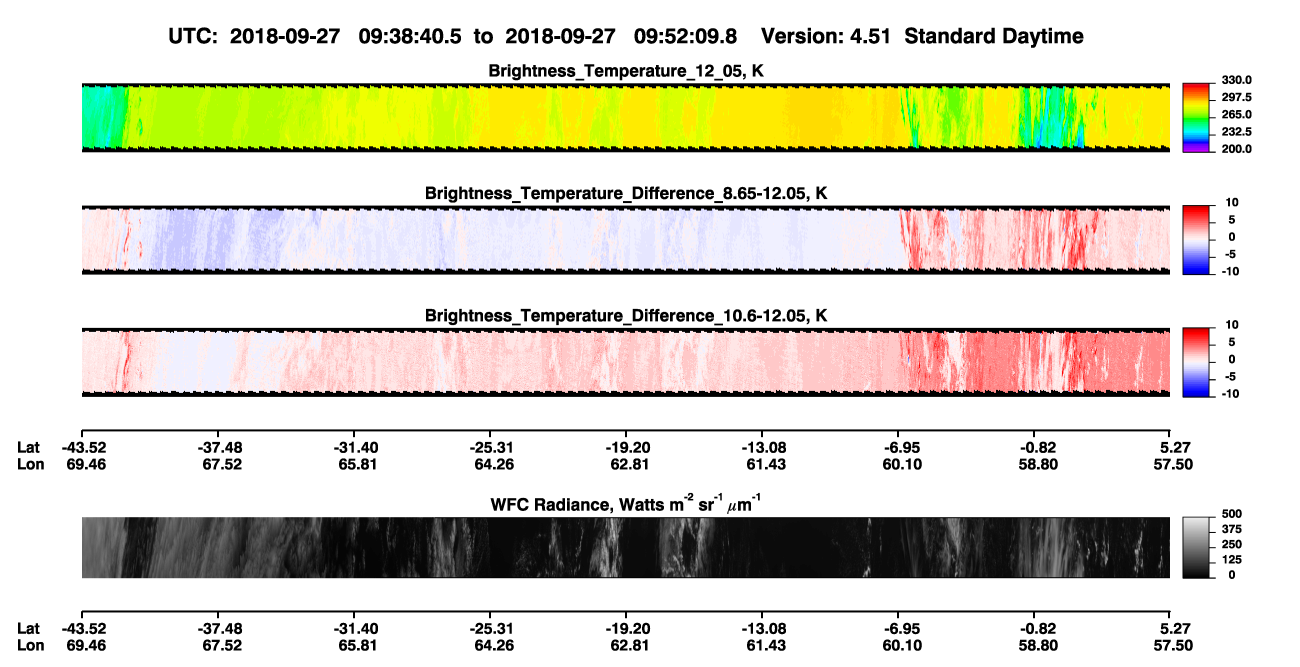This screenshot has height=667, width=1300.
Task: Click the 8.65-12.05 temperature difference image strip
Action: click(x=626, y=238)
